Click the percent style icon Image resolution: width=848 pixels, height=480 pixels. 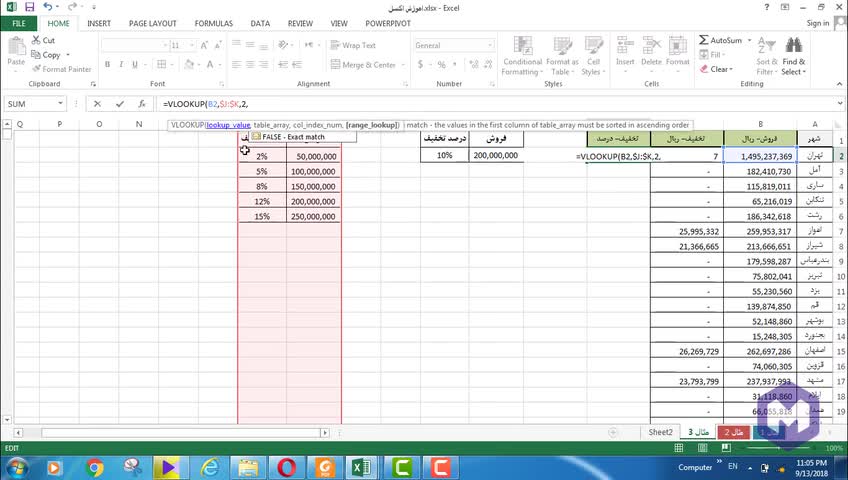442,64
